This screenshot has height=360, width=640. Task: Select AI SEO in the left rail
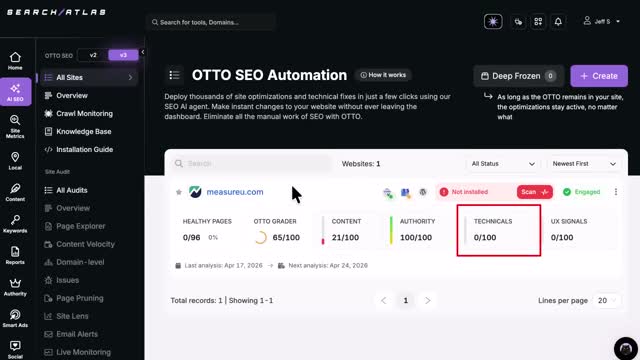coord(16,92)
